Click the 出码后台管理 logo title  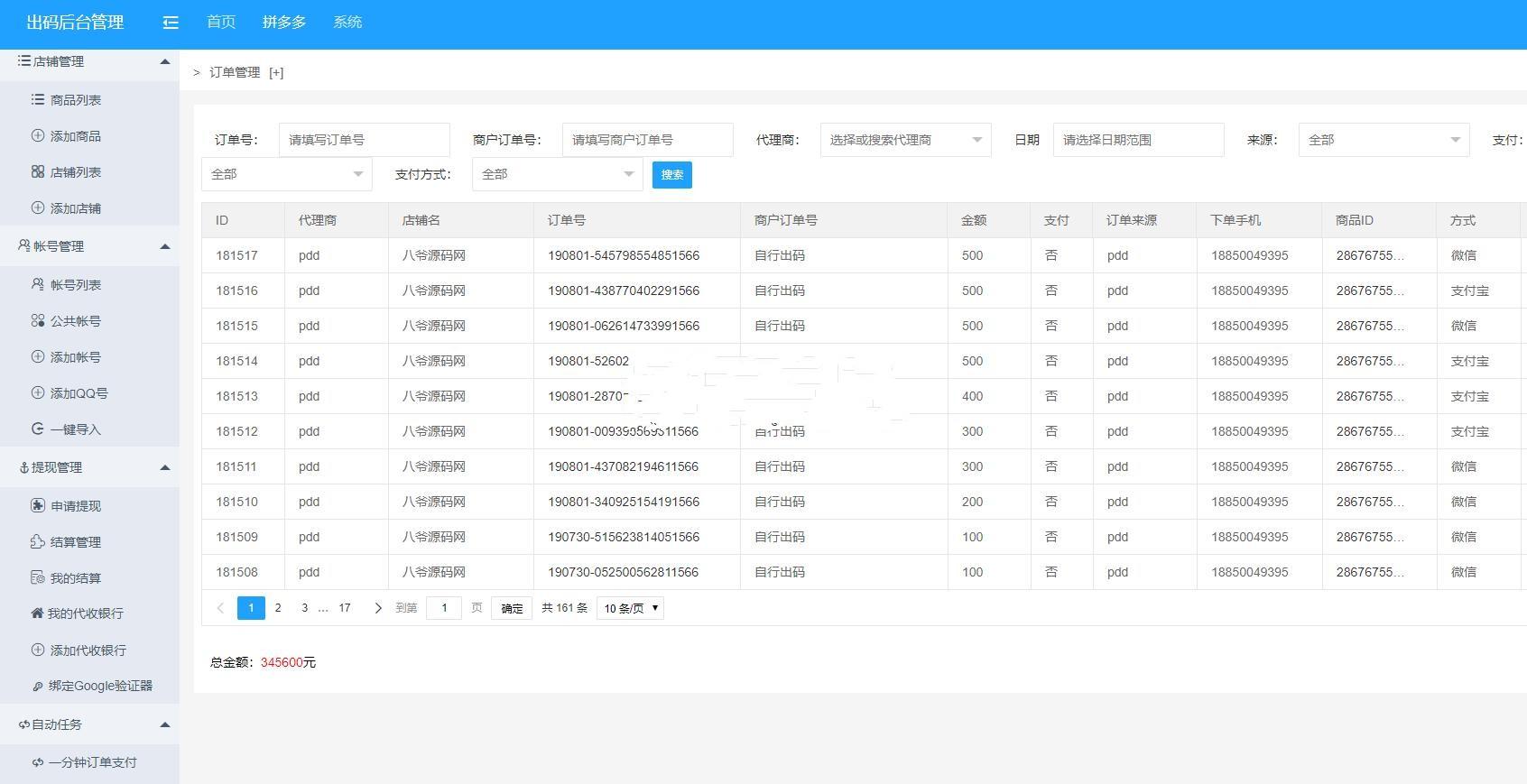pyautogui.click(x=76, y=23)
